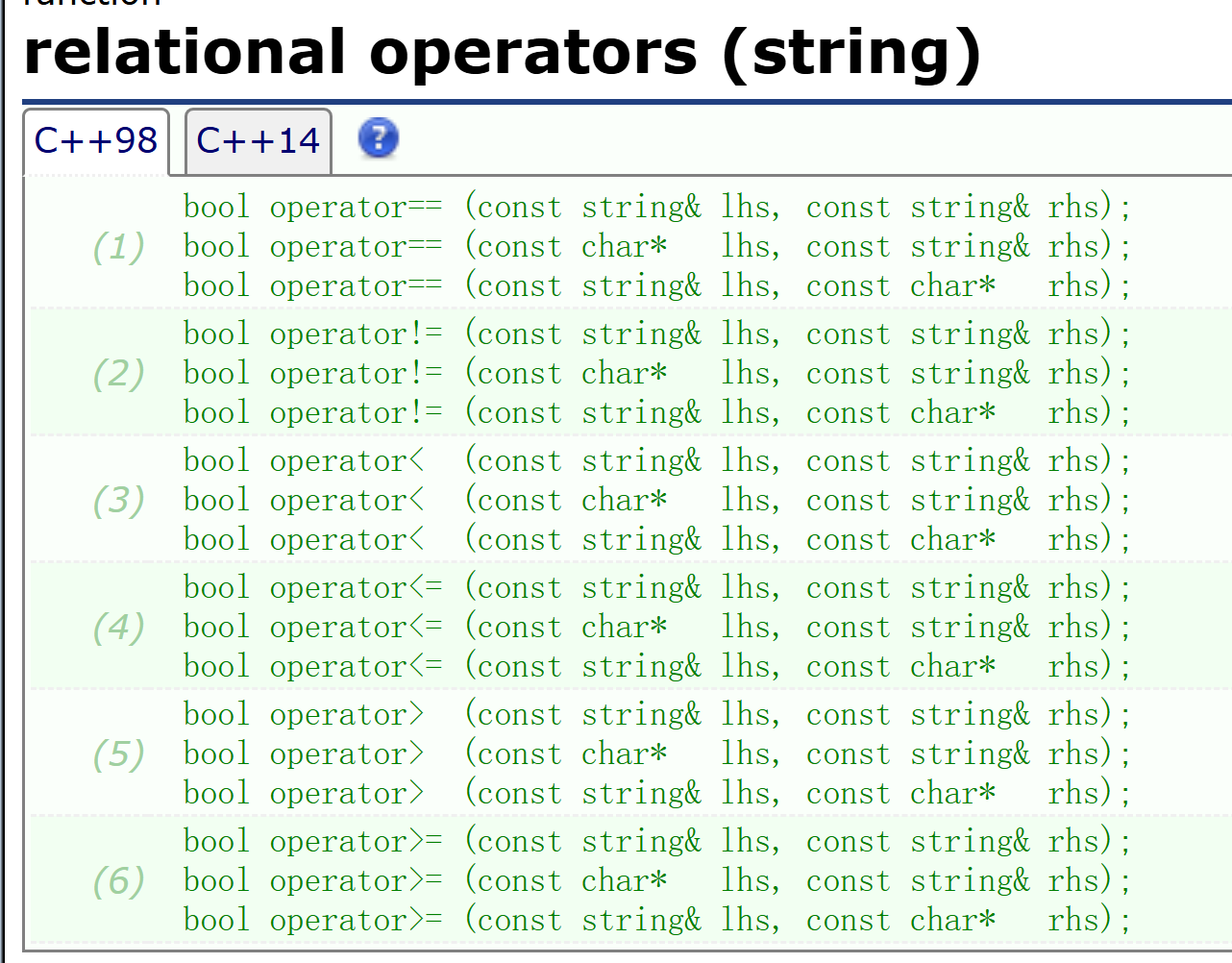Select the page heading "relational operators (string)"
The height and width of the screenshot is (963, 1232).
click(502, 52)
